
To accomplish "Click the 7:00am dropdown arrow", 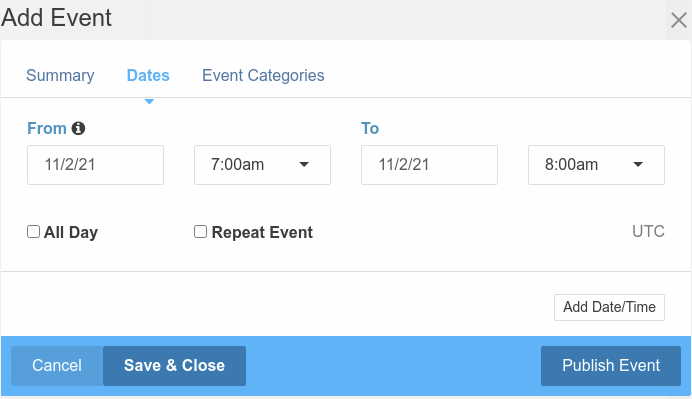I will pyautogui.click(x=304, y=165).
